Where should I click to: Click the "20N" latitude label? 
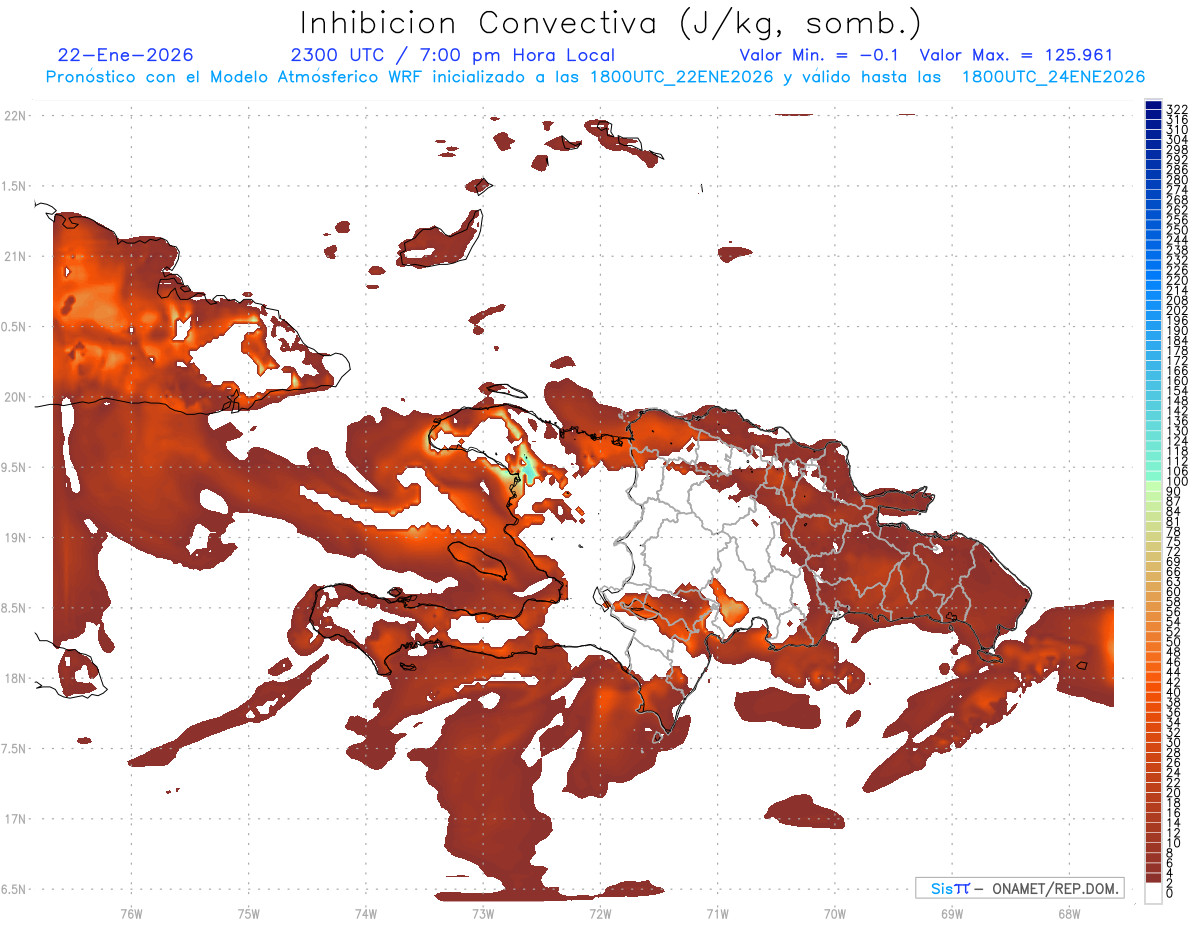click(15, 397)
